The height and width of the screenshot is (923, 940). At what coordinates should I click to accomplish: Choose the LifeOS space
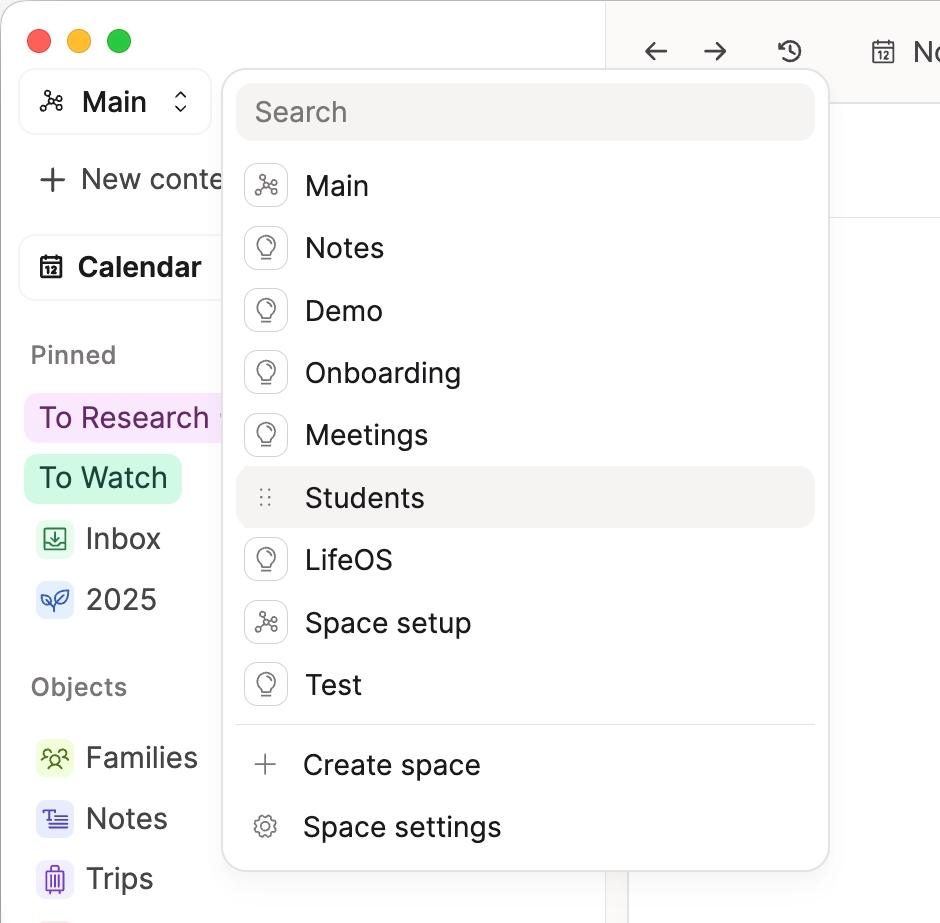click(348, 560)
